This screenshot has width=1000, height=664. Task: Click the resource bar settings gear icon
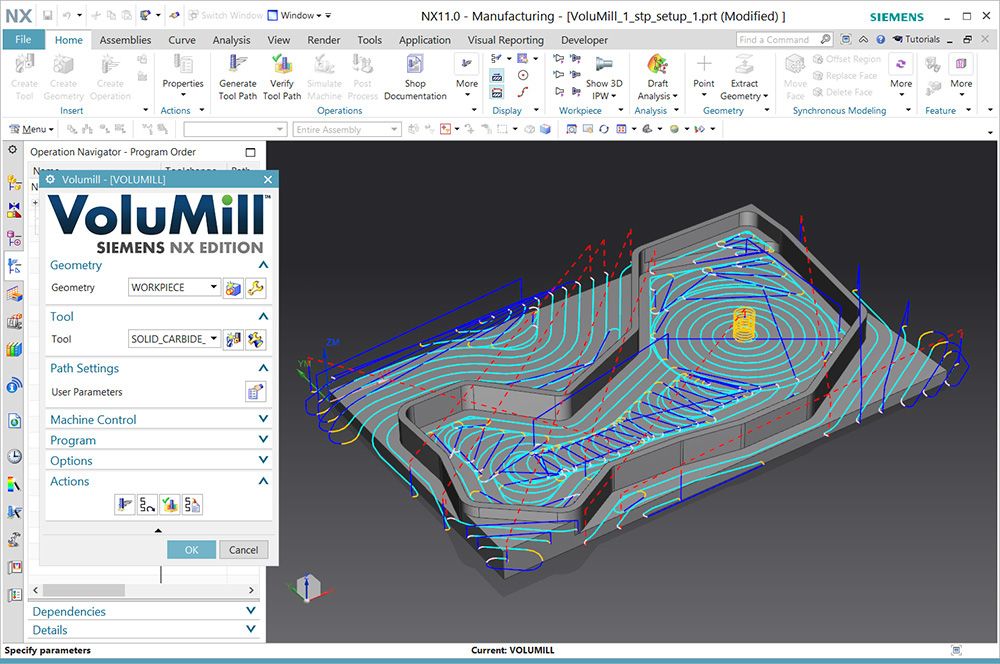[x=12, y=150]
